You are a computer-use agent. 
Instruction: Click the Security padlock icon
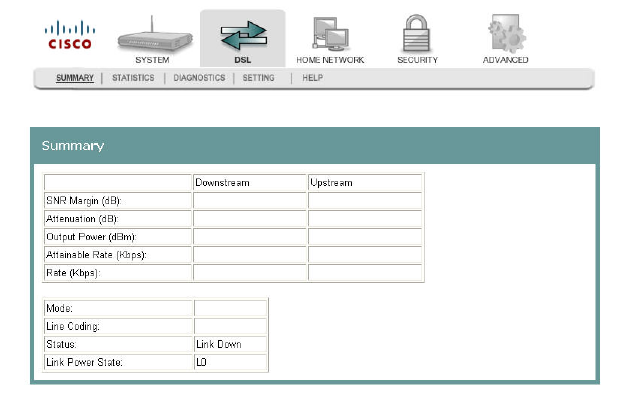(417, 33)
